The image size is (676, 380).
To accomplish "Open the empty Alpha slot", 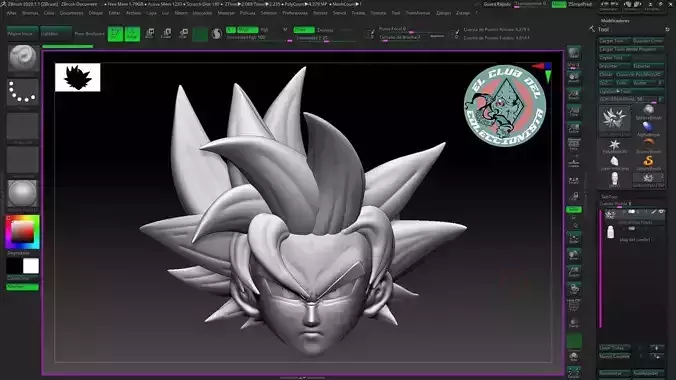I will [22, 126].
